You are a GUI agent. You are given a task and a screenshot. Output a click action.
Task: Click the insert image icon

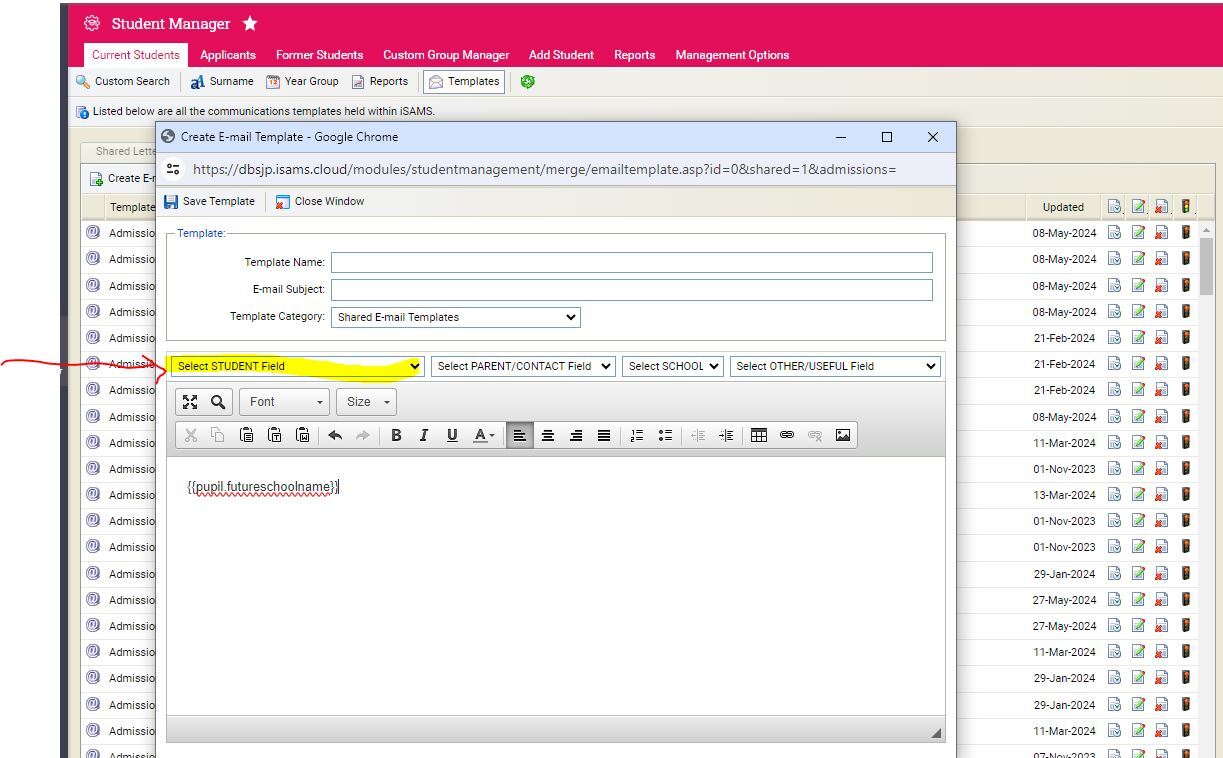(x=843, y=435)
